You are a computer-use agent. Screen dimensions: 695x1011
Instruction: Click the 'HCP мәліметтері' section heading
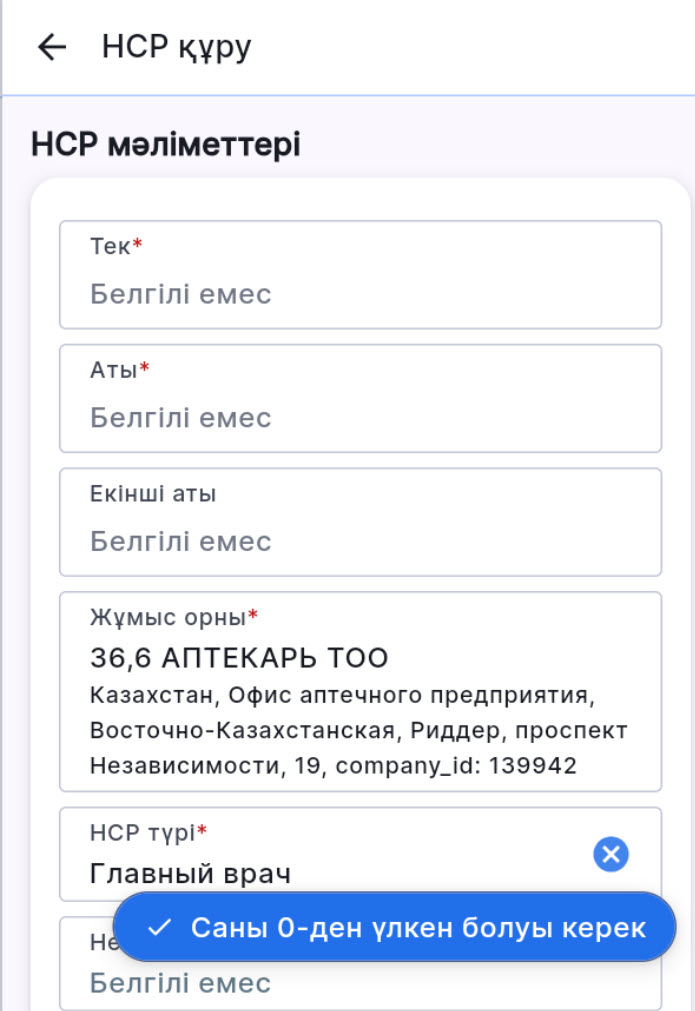[166, 145]
